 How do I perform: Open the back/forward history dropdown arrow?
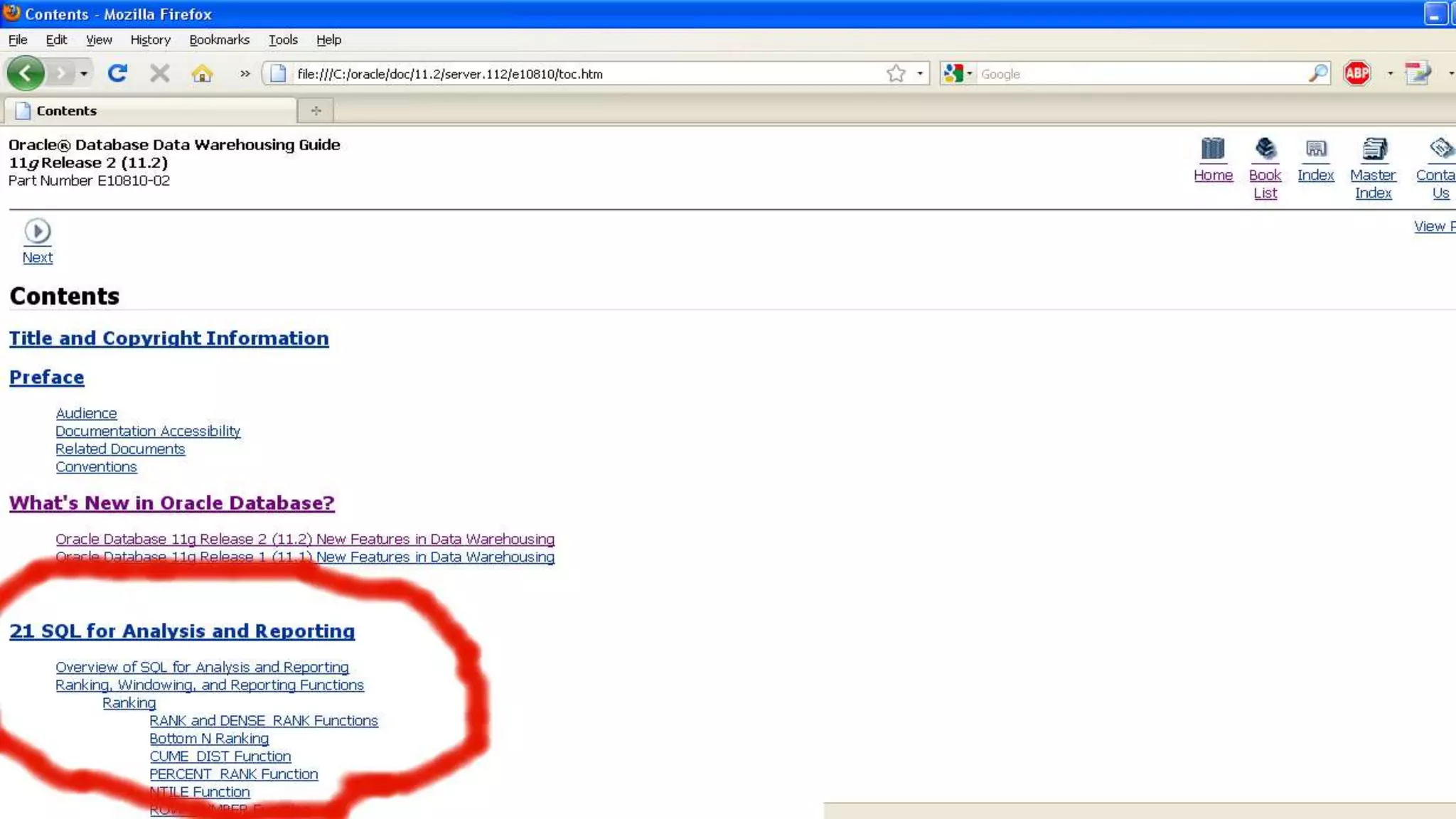tap(84, 73)
